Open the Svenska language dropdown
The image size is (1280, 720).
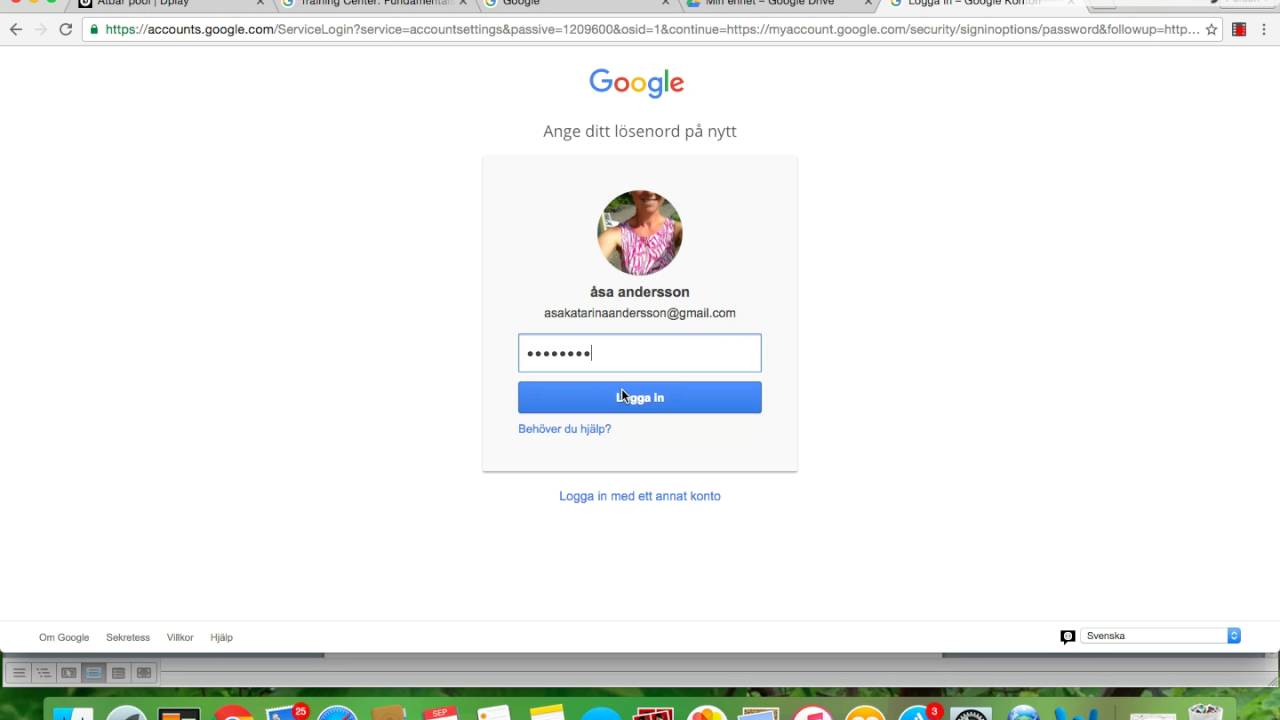[x=1160, y=636]
